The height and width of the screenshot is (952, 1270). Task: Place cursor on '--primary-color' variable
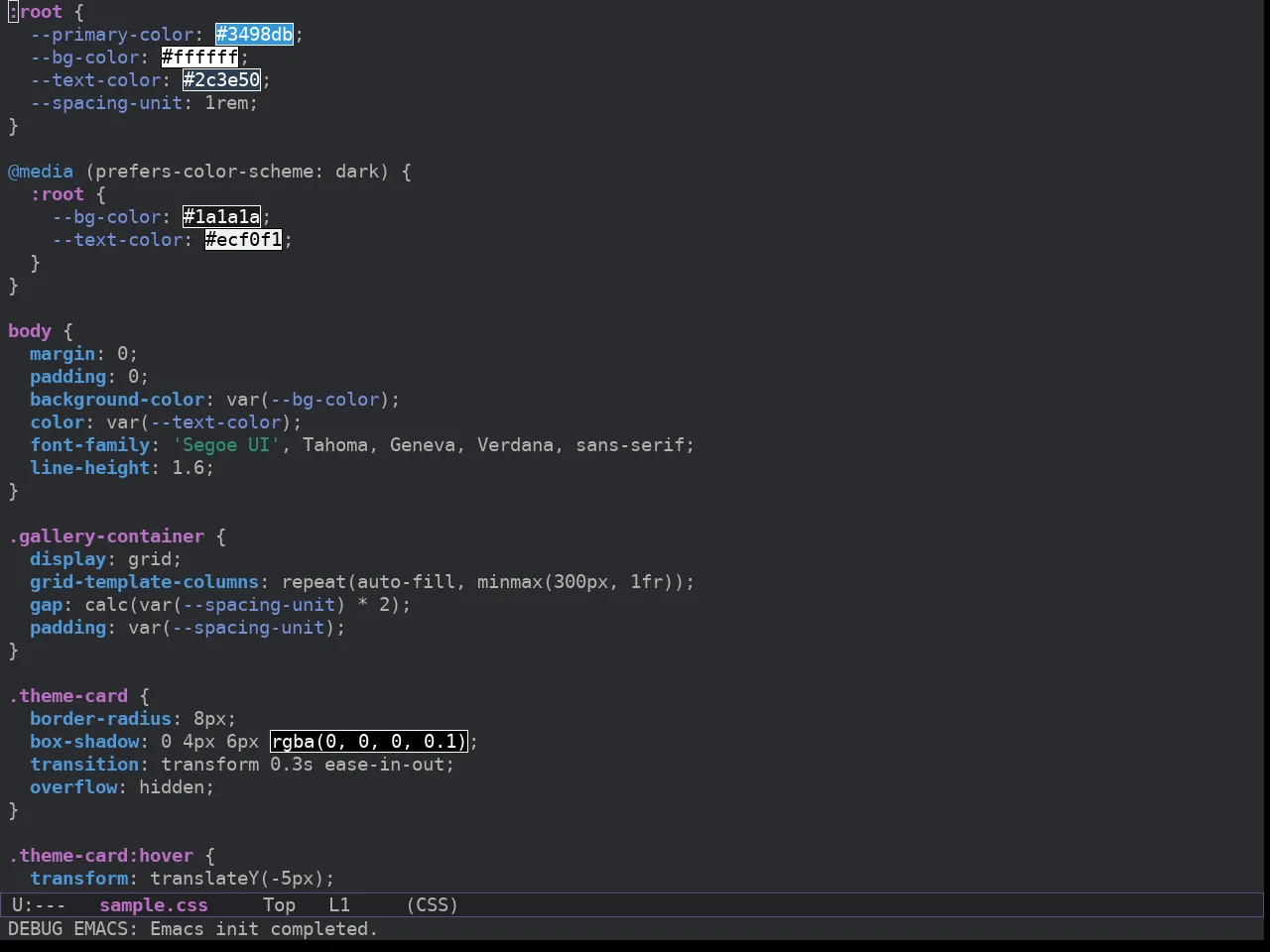[x=112, y=35]
